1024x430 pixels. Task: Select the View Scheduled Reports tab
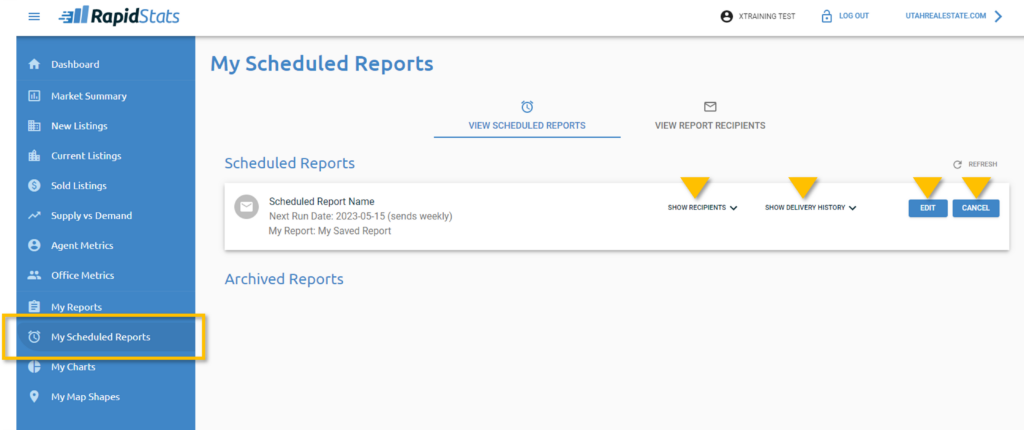coord(527,116)
